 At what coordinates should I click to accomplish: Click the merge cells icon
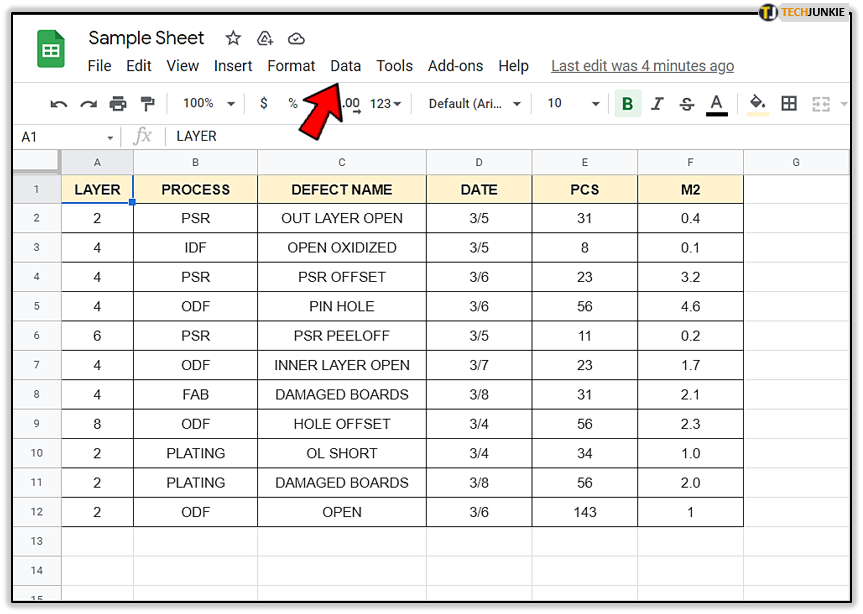tap(821, 103)
